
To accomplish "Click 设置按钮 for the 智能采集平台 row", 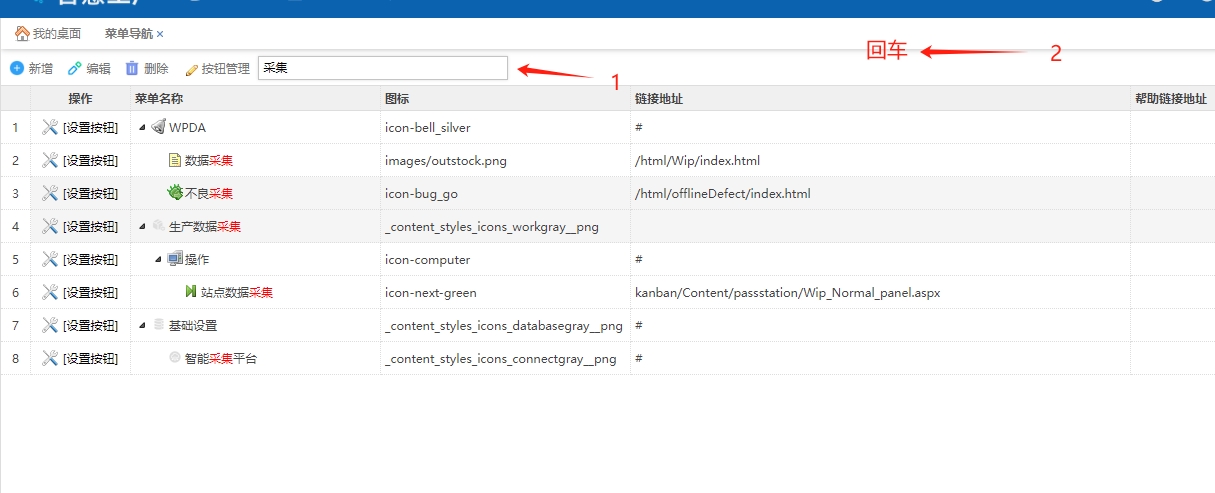I will pyautogui.click(x=90, y=358).
